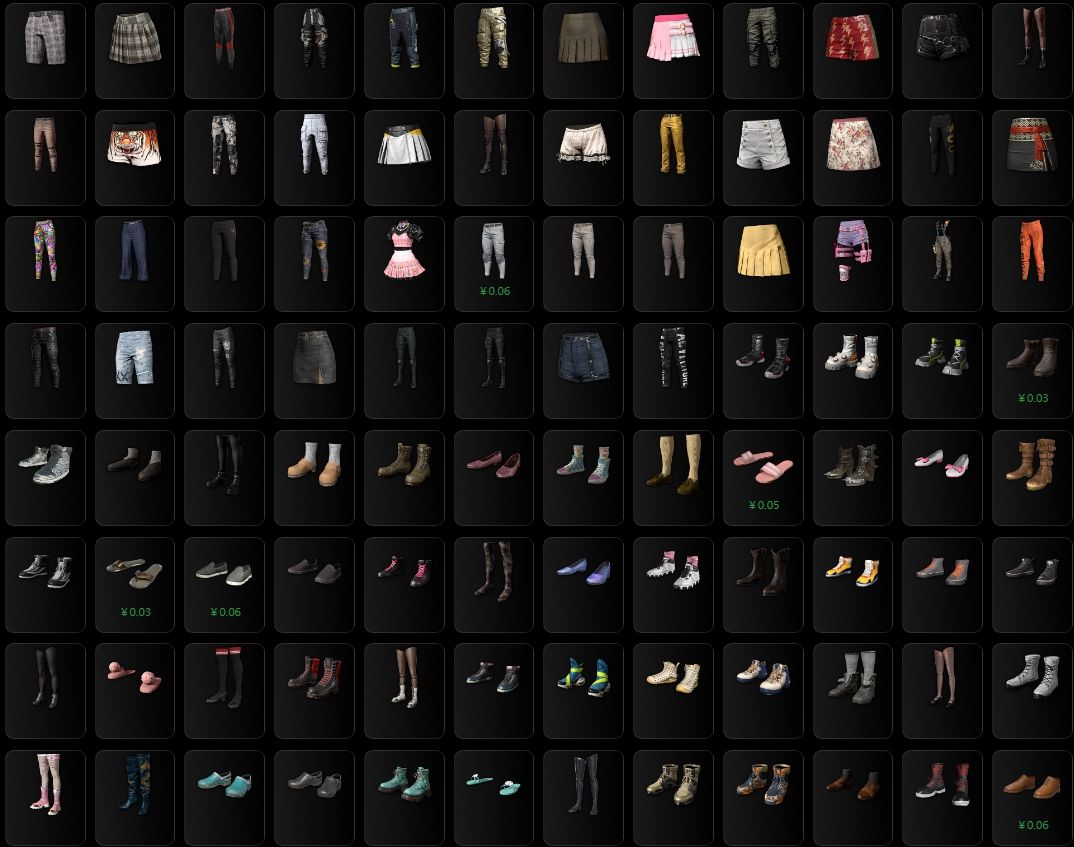Pick the grey plaid shorts
1074x847 pixels.
tap(45, 38)
